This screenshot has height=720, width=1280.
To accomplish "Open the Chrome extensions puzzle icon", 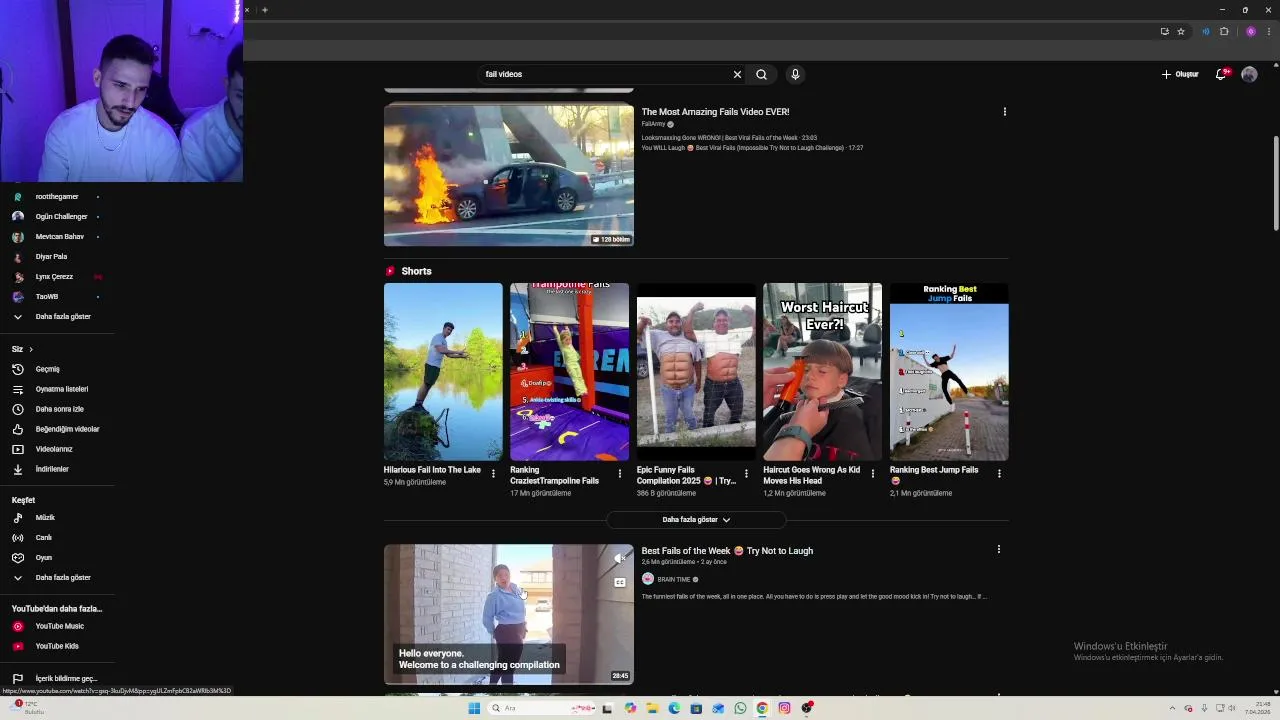I will coord(1224,31).
